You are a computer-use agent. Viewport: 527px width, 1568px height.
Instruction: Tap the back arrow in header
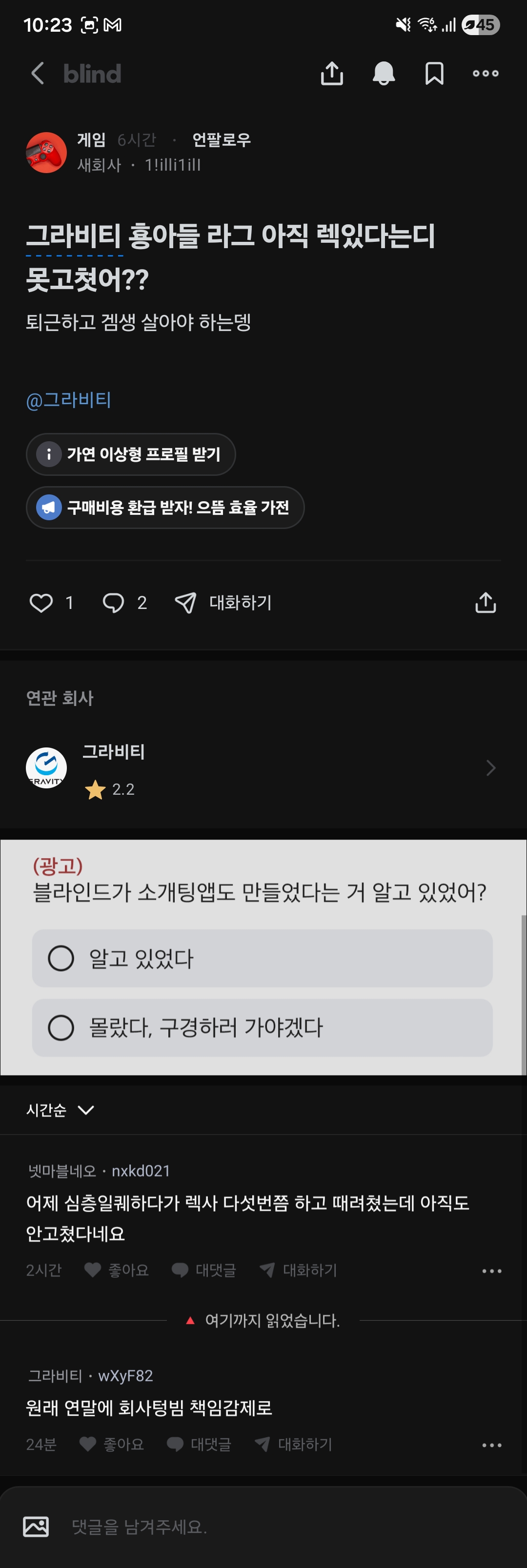37,74
